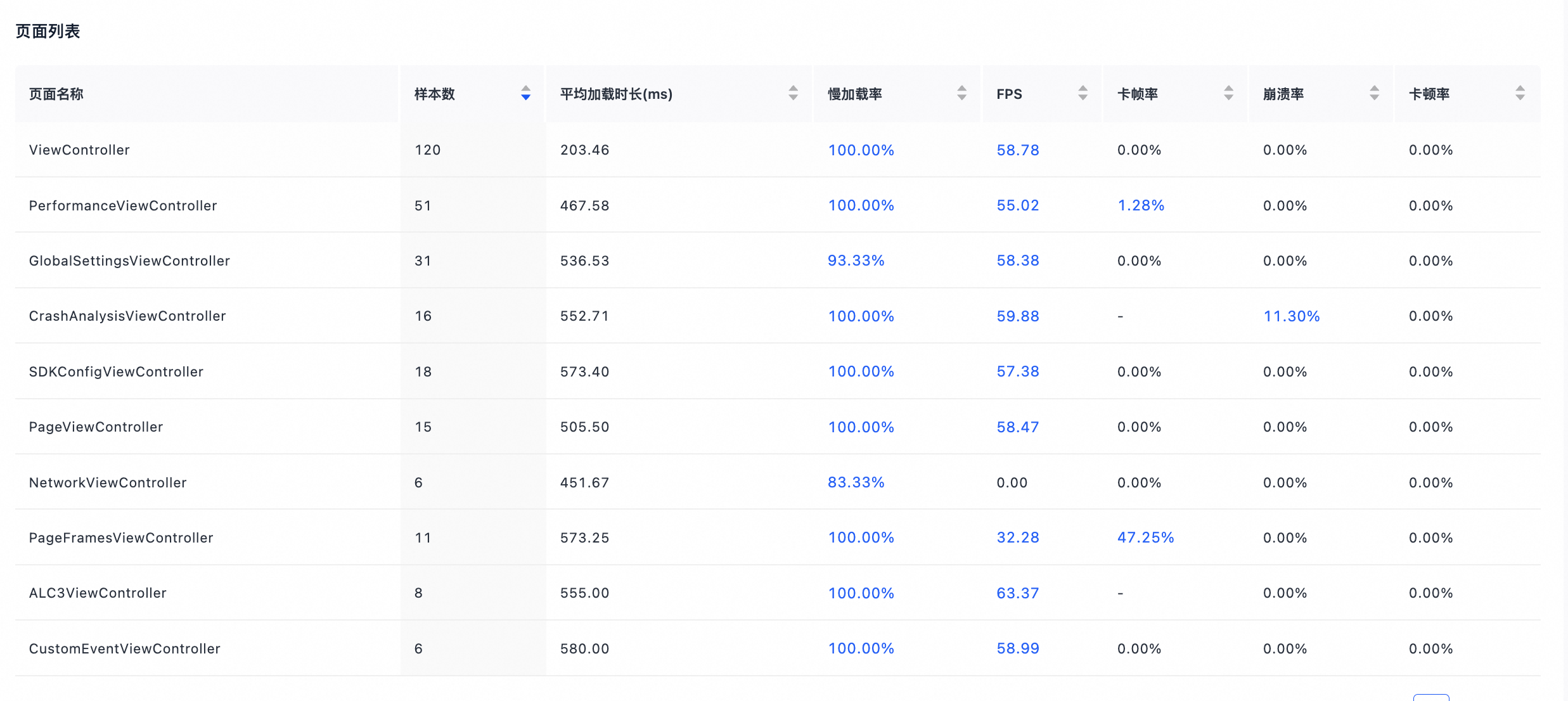Sort by 卡帧率 column arrows
The width and height of the screenshot is (1568, 701).
(x=1228, y=93)
